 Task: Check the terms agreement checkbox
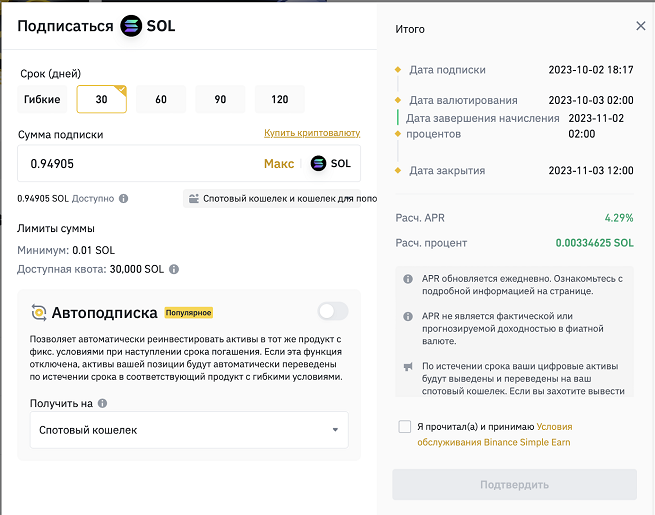click(x=405, y=426)
